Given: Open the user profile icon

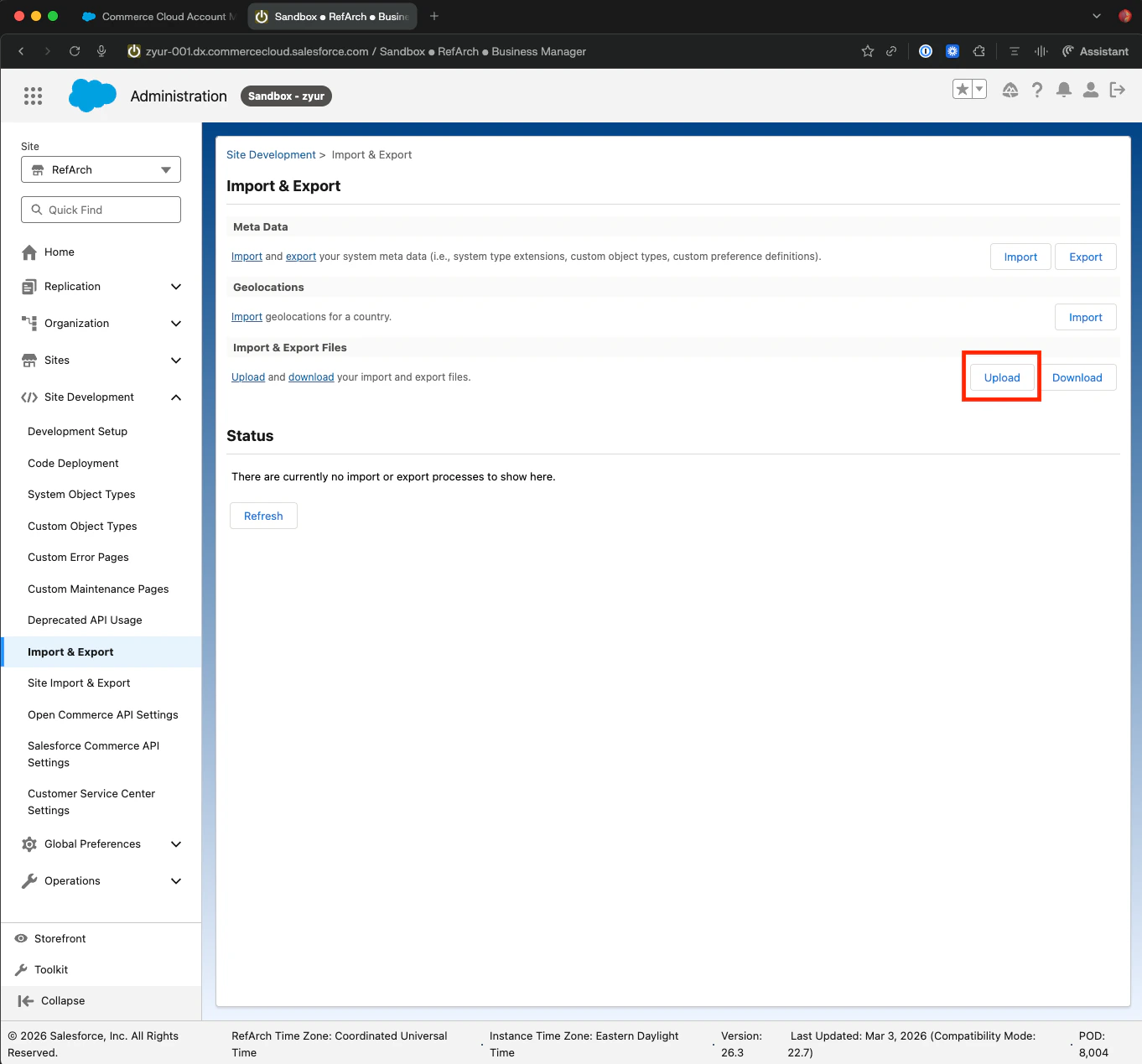Looking at the screenshot, I should click(x=1091, y=90).
